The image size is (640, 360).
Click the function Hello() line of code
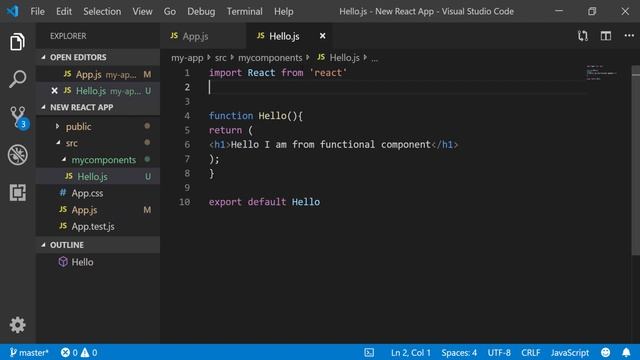pos(256,116)
